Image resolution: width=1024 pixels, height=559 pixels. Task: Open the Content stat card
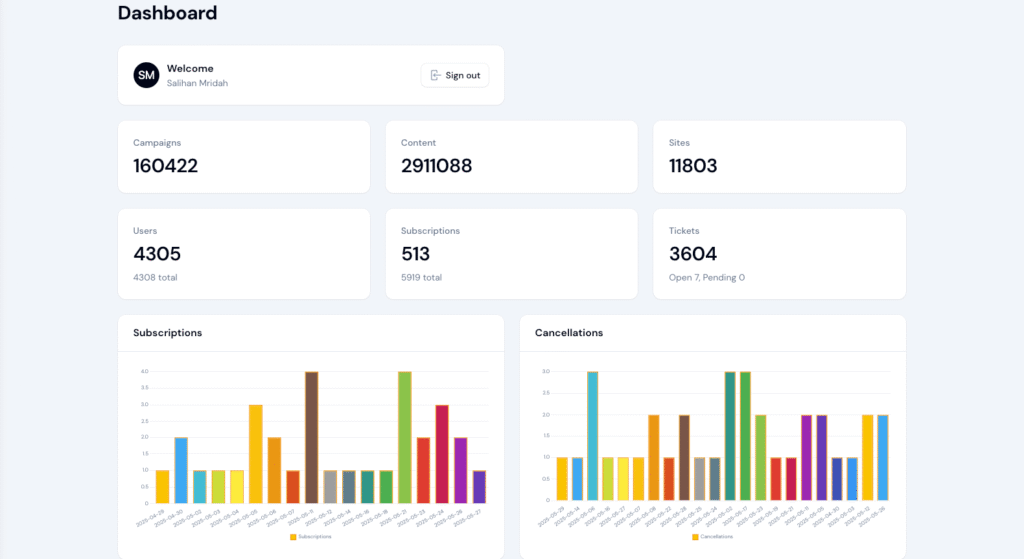(x=511, y=157)
